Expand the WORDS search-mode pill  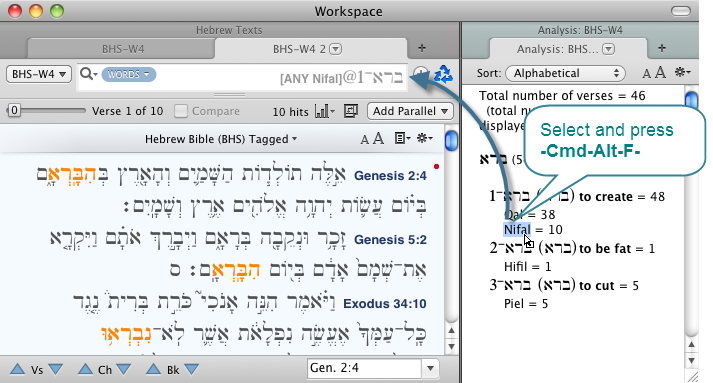click(x=129, y=74)
